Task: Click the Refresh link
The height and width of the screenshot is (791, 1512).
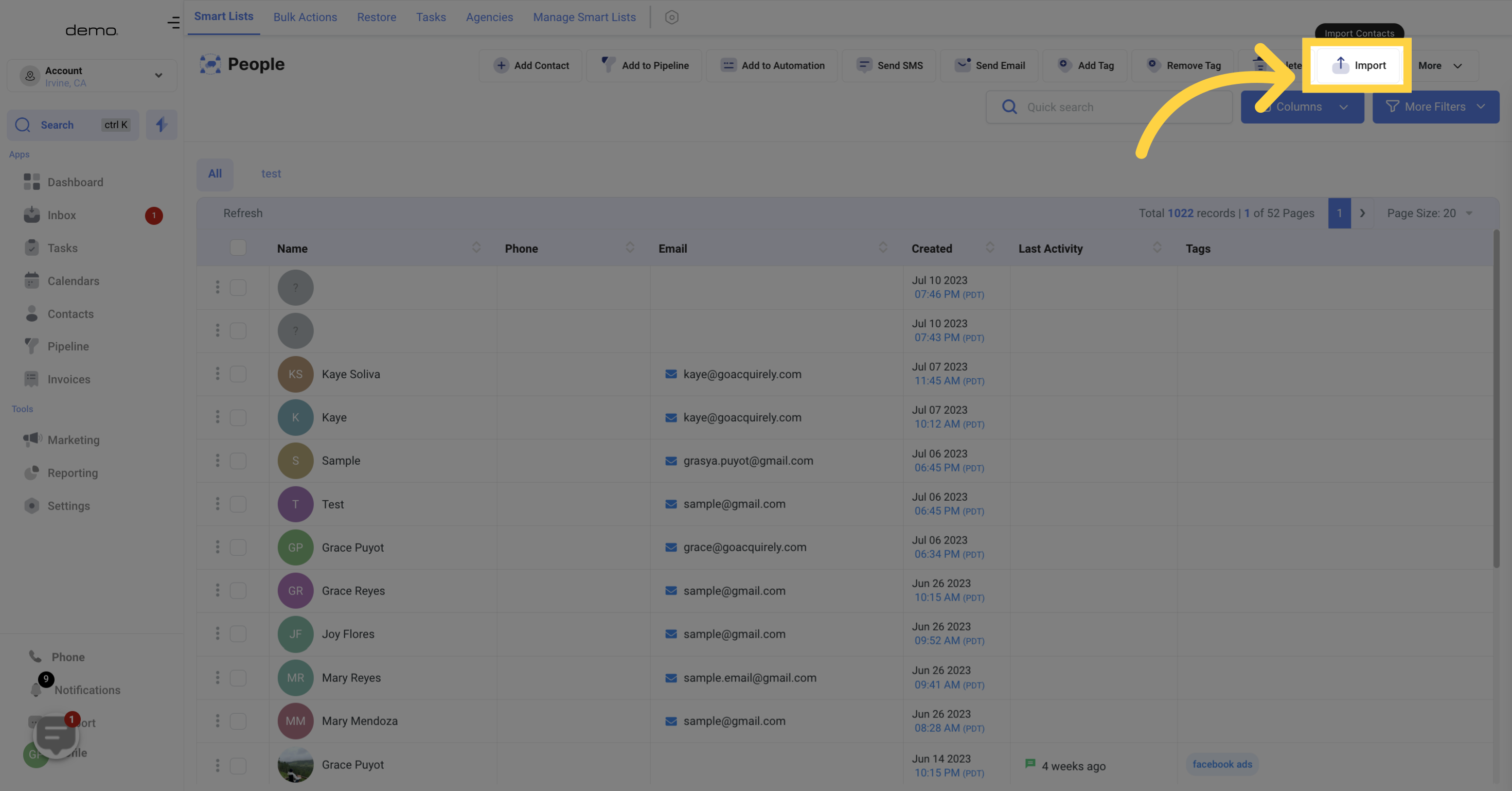Action: (x=243, y=213)
